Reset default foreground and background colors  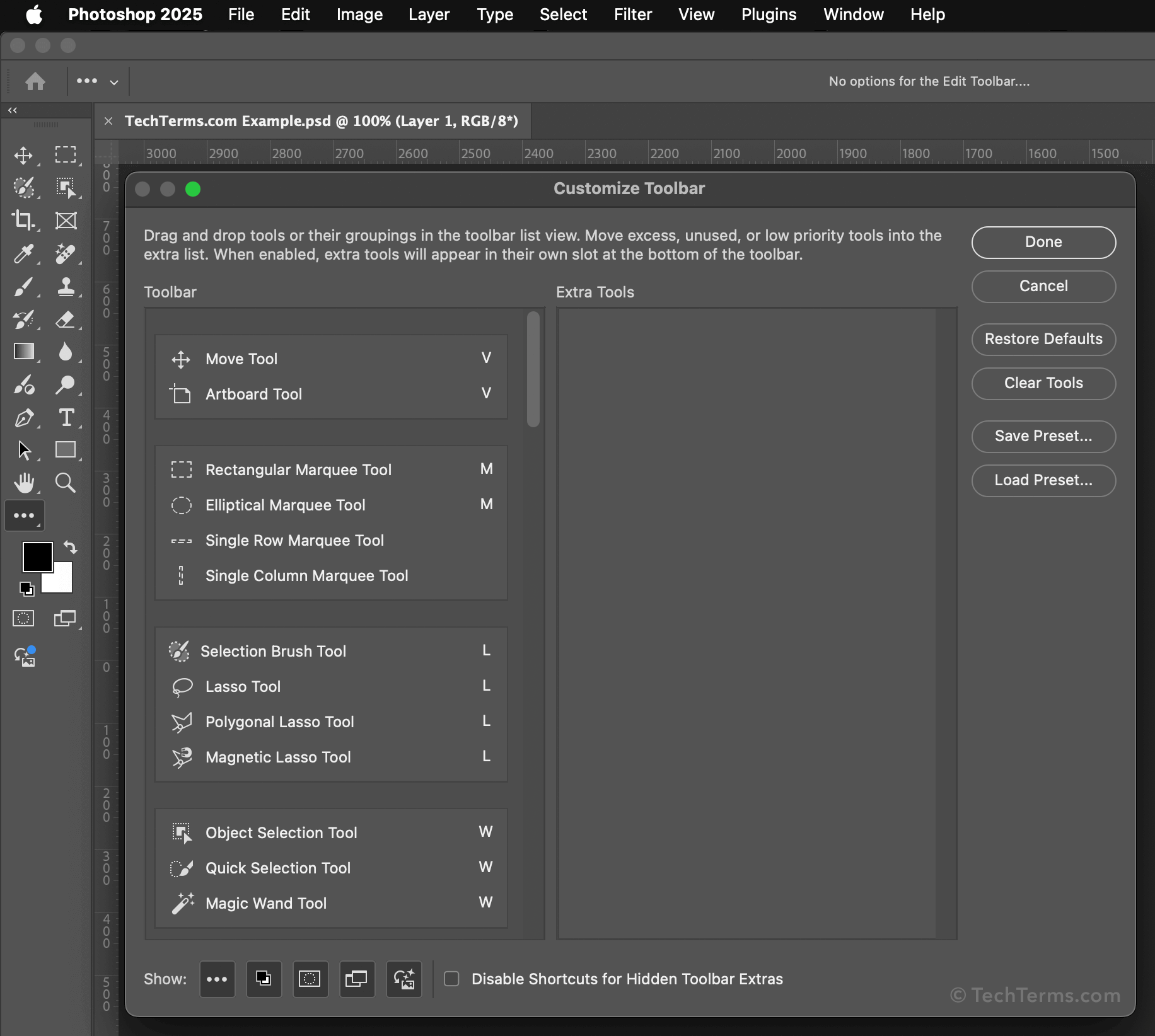(x=26, y=589)
